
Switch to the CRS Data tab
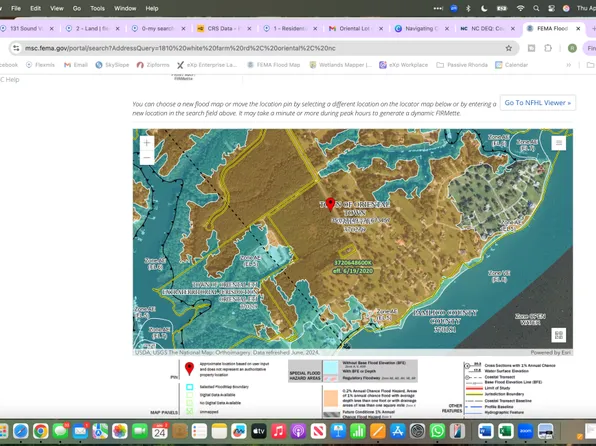tap(225, 29)
